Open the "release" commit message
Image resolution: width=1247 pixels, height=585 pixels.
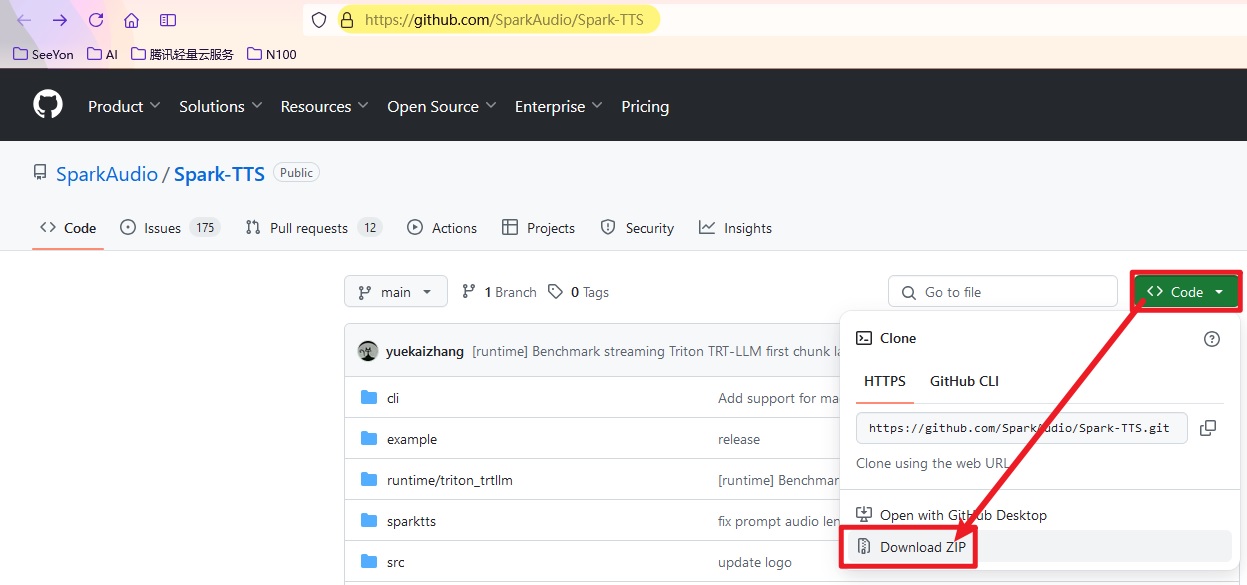(739, 439)
